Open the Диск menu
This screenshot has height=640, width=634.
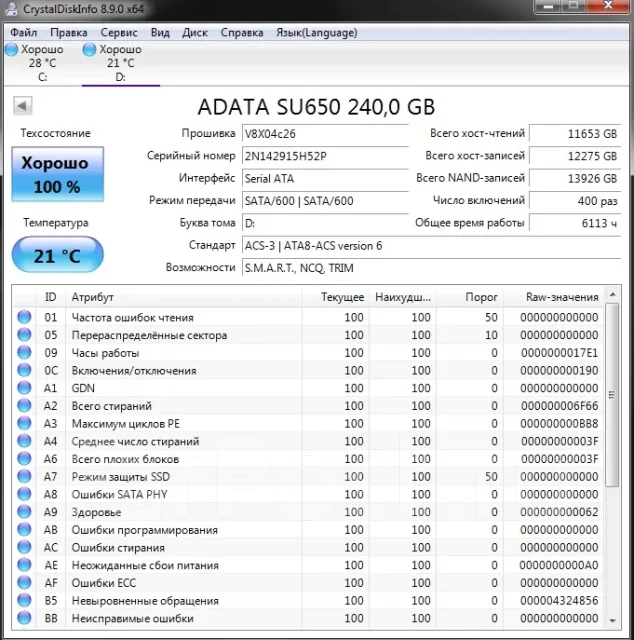point(195,33)
